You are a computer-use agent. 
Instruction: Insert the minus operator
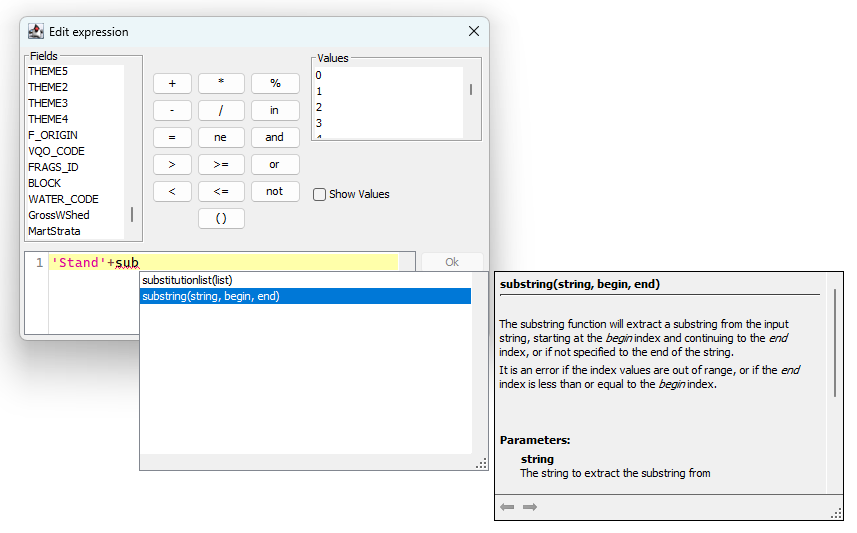(x=172, y=110)
